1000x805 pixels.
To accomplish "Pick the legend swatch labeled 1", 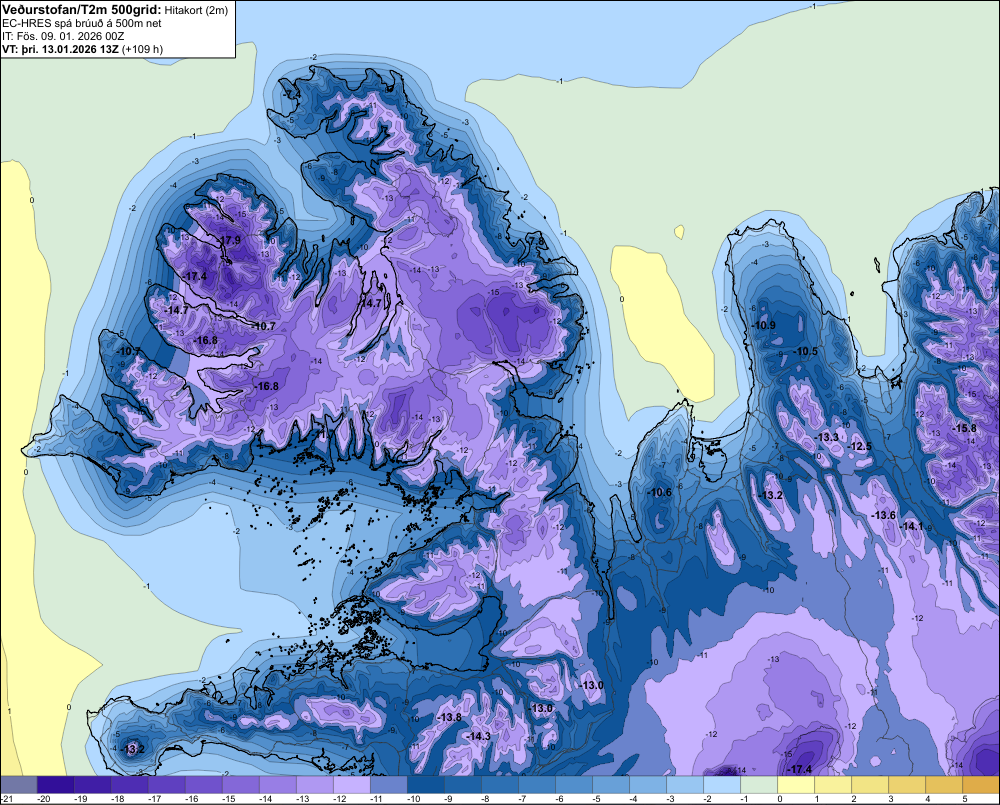I will coord(833,784).
